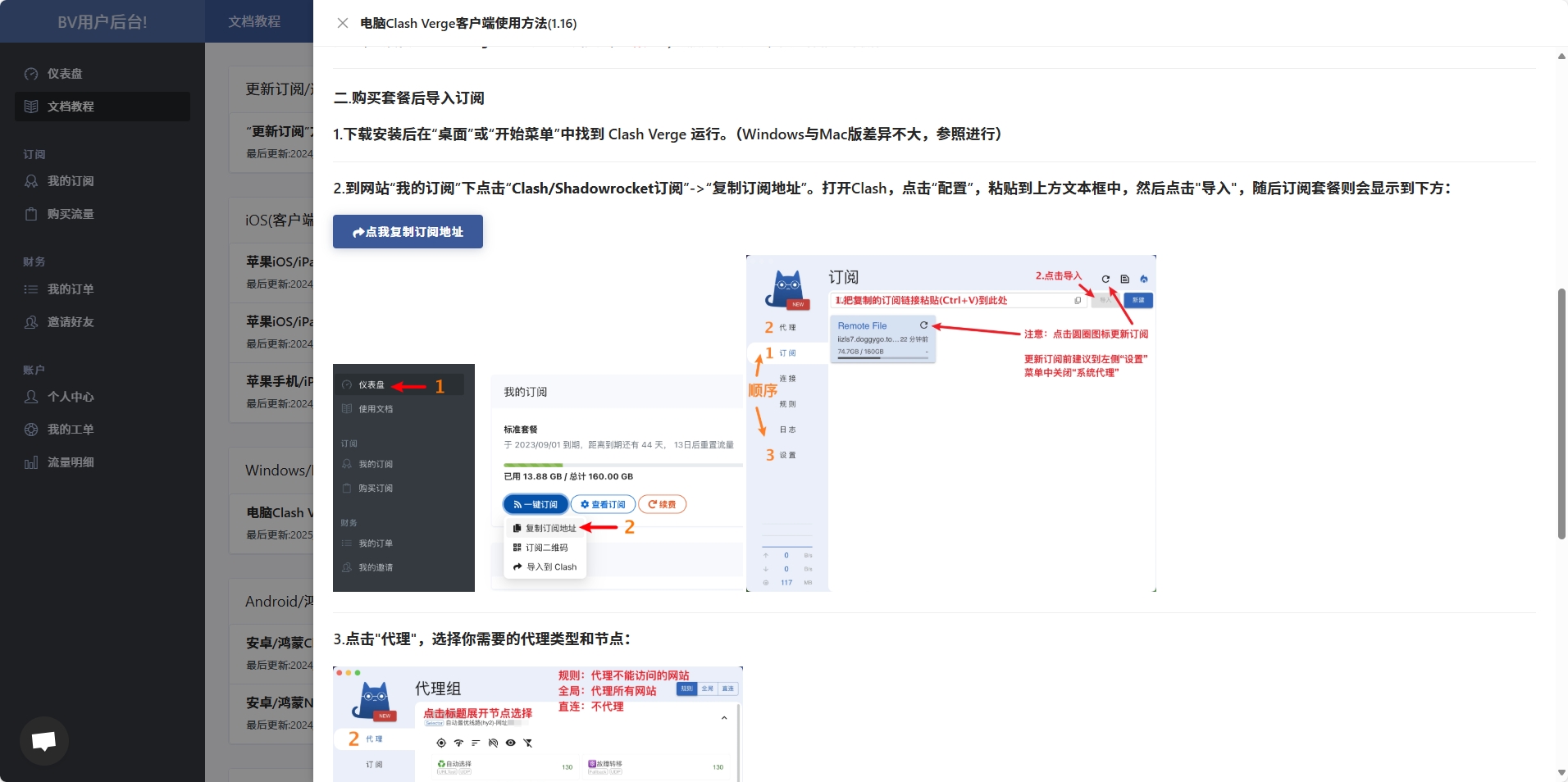Open 流量明细 chart icon
The image size is (1568, 782).
click(31, 462)
